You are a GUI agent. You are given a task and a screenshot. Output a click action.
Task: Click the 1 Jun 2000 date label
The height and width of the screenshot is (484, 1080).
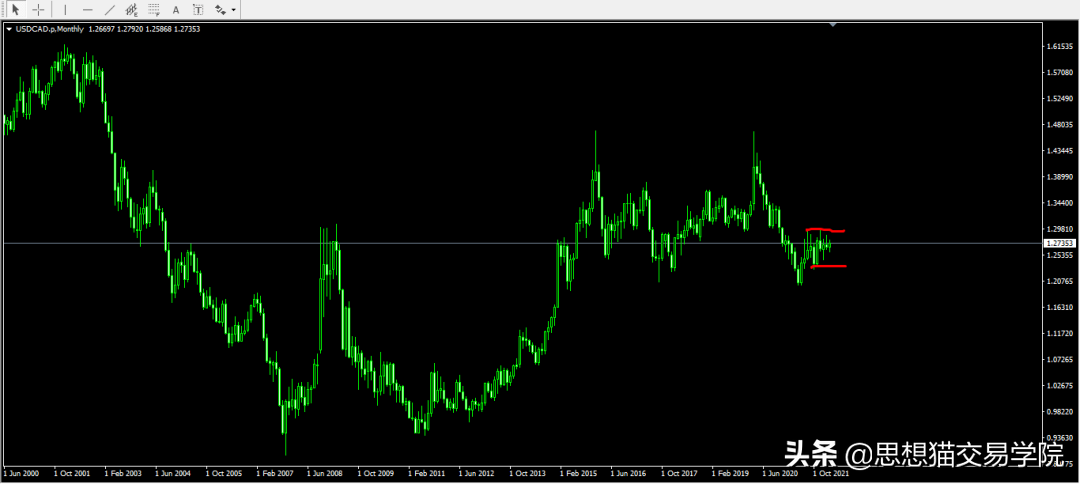click(x=20, y=474)
